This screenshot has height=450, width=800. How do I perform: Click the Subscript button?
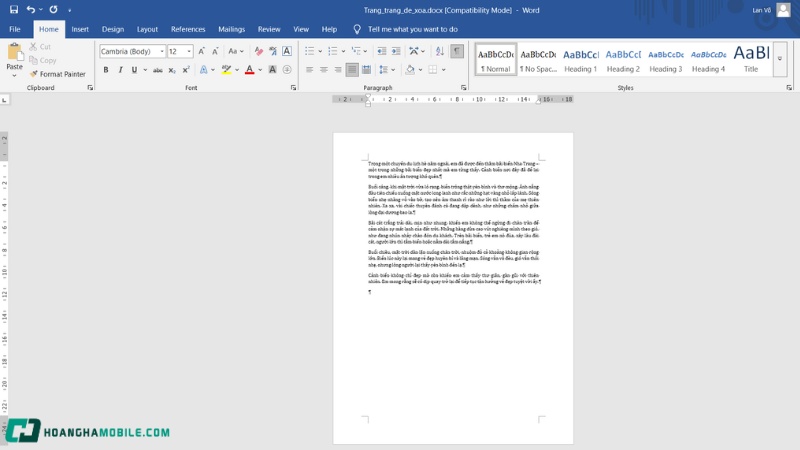[x=172, y=70]
